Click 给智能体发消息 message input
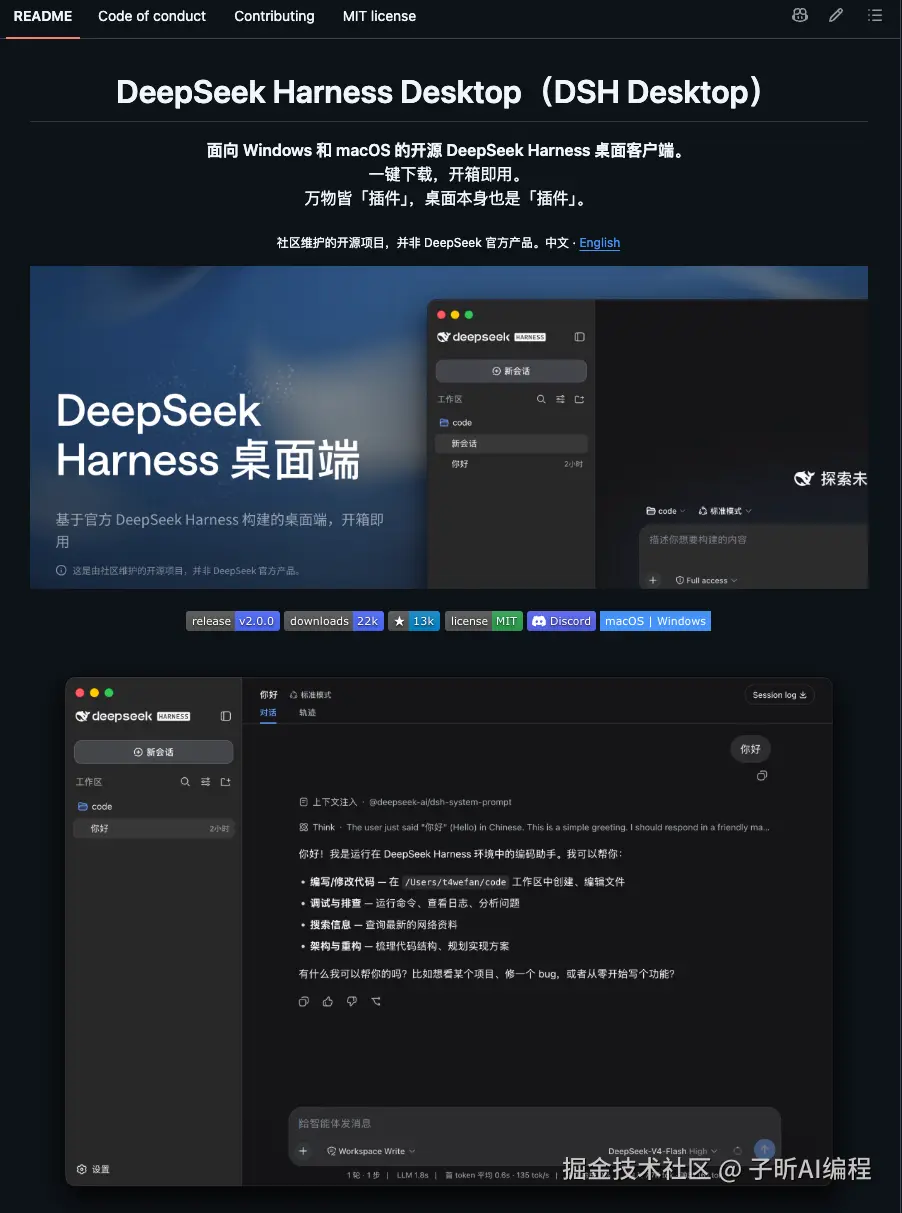This screenshot has width=902, height=1213. point(534,1124)
